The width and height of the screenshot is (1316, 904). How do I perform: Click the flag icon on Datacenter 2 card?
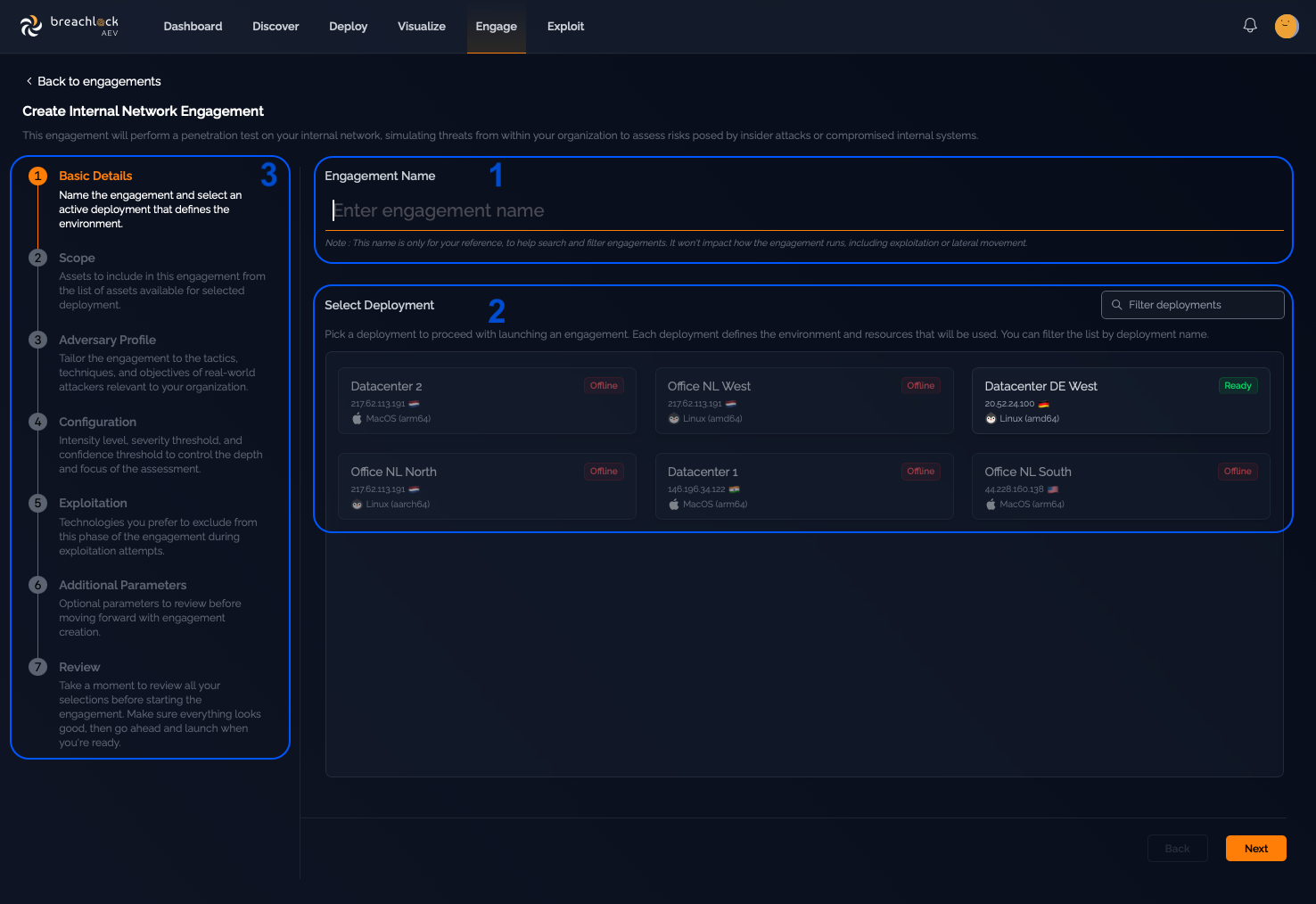coord(414,404)
